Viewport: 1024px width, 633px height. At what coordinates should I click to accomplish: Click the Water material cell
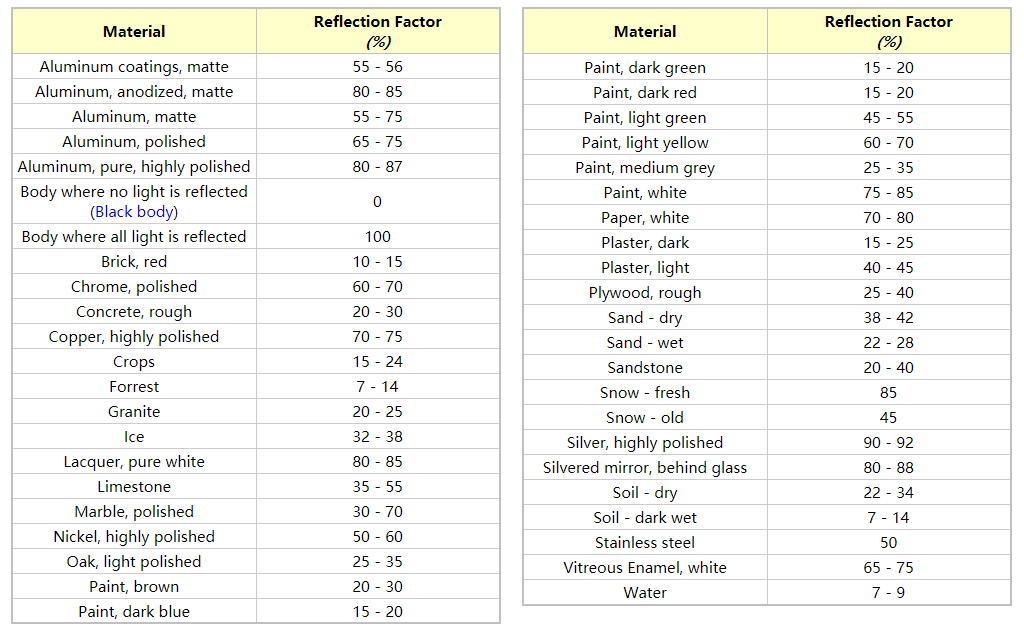point(645,593)
